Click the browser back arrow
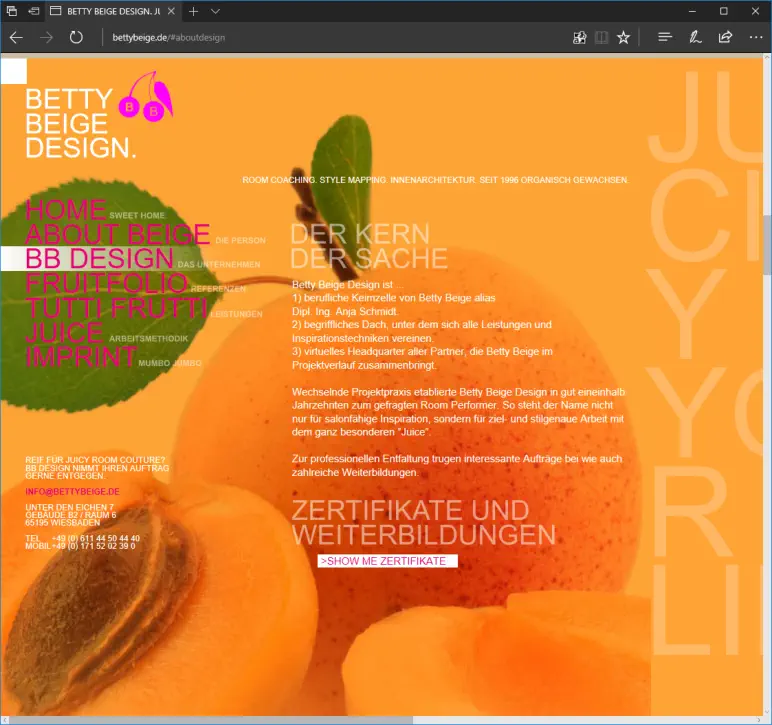 coord(16,37)
